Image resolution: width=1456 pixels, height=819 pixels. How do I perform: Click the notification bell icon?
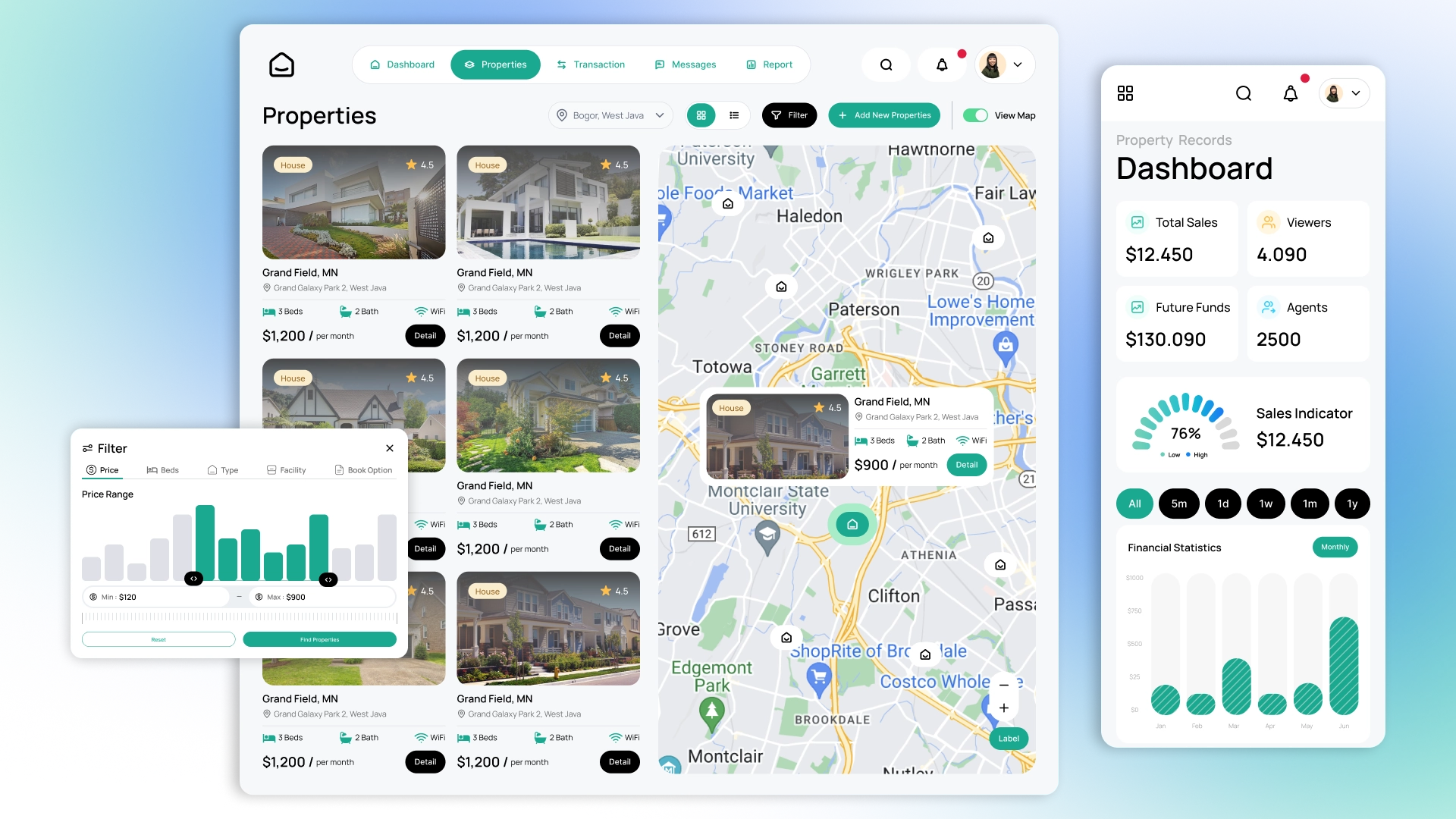coord(941,65)
